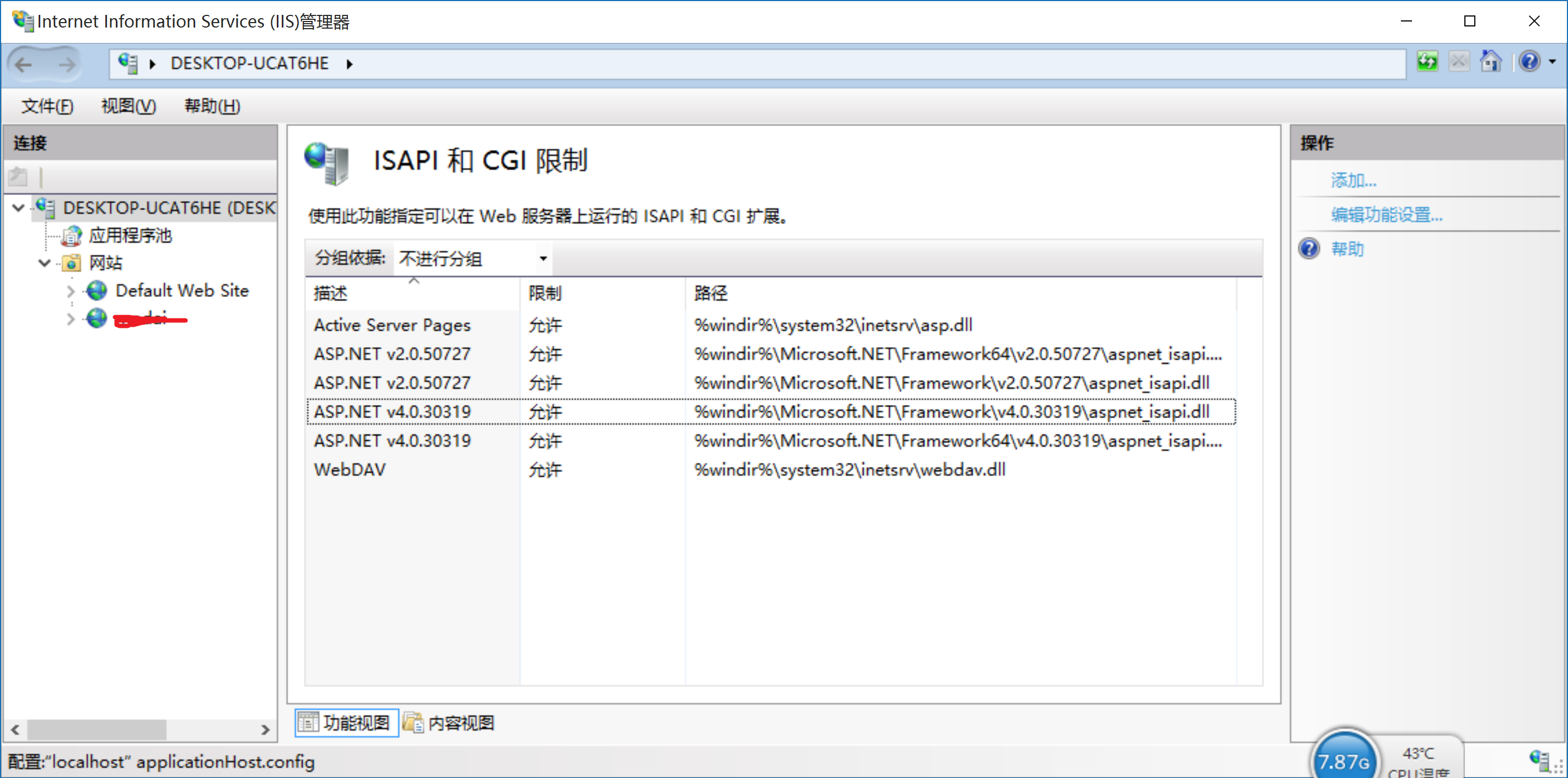The image size is (1568, 778).
Task: Switch to 功能视图 features view tab
Action: click(346, 723)
